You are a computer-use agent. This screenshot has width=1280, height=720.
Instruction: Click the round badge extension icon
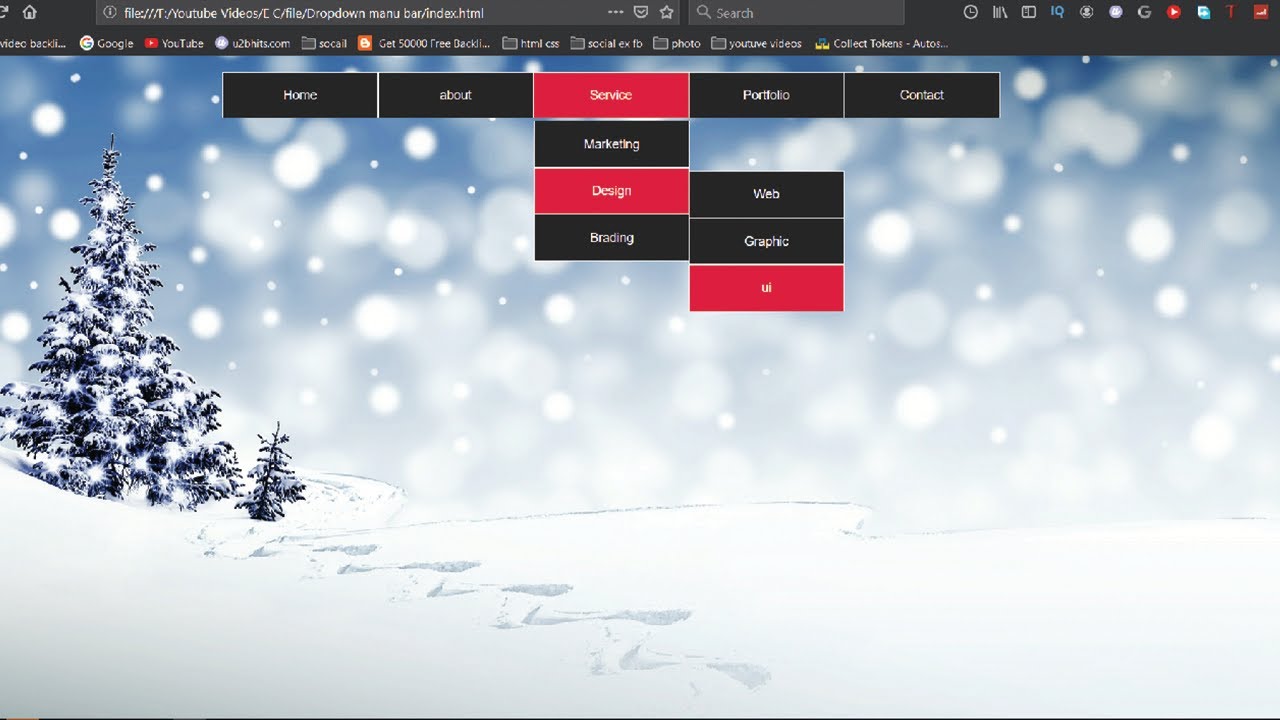1087,12
